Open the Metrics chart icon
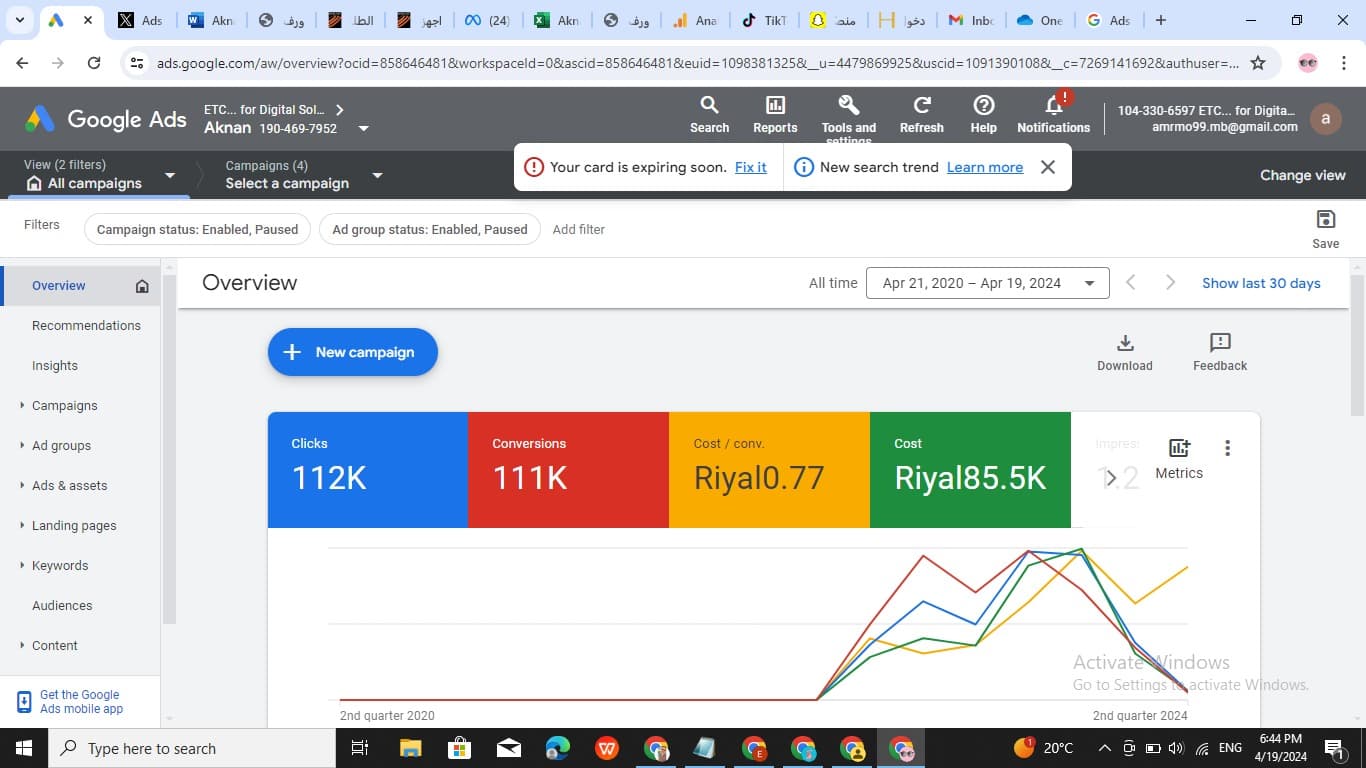 [x=1179, y=448]
